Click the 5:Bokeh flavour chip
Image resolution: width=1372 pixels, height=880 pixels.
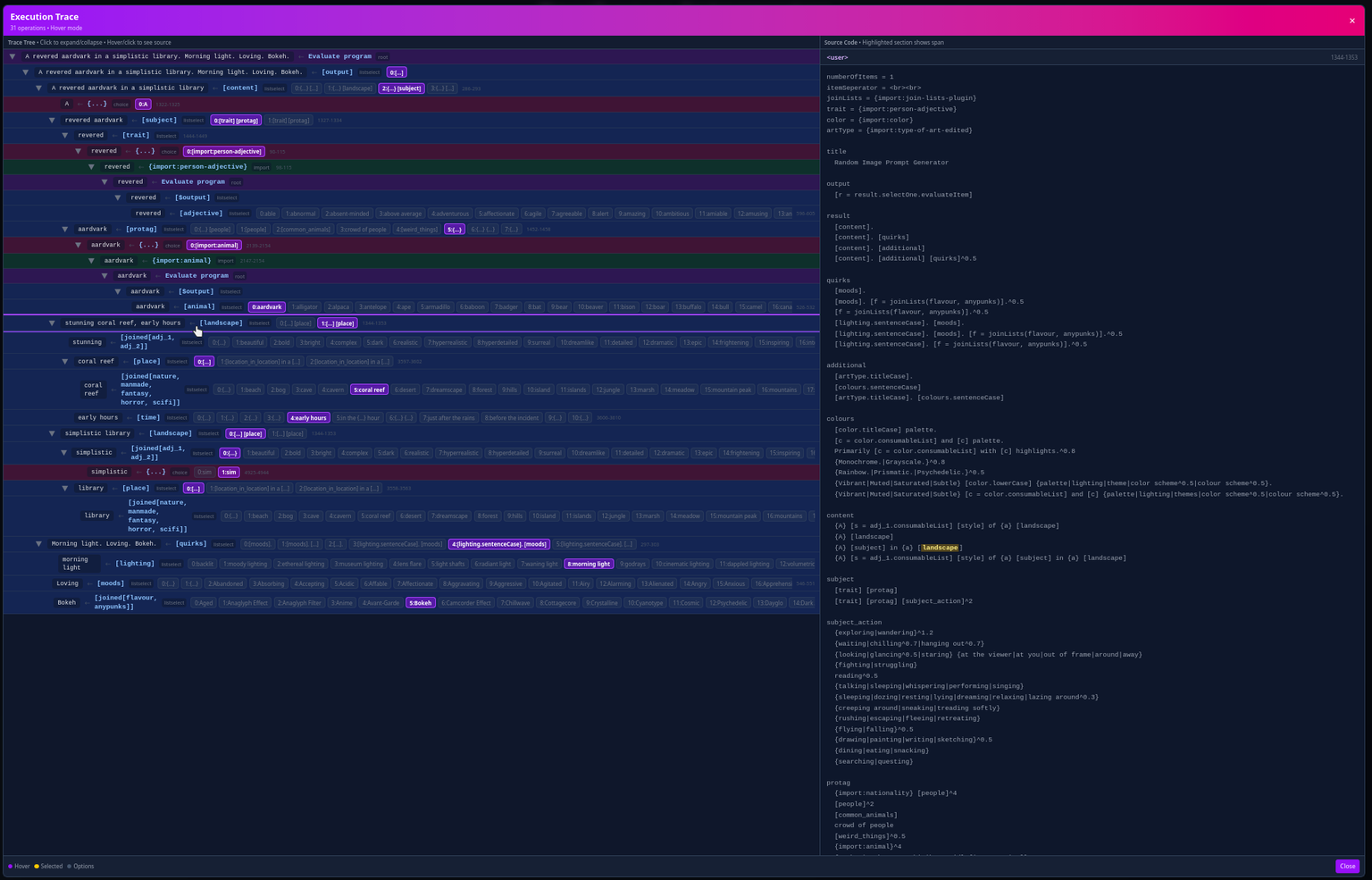(421, 603)
